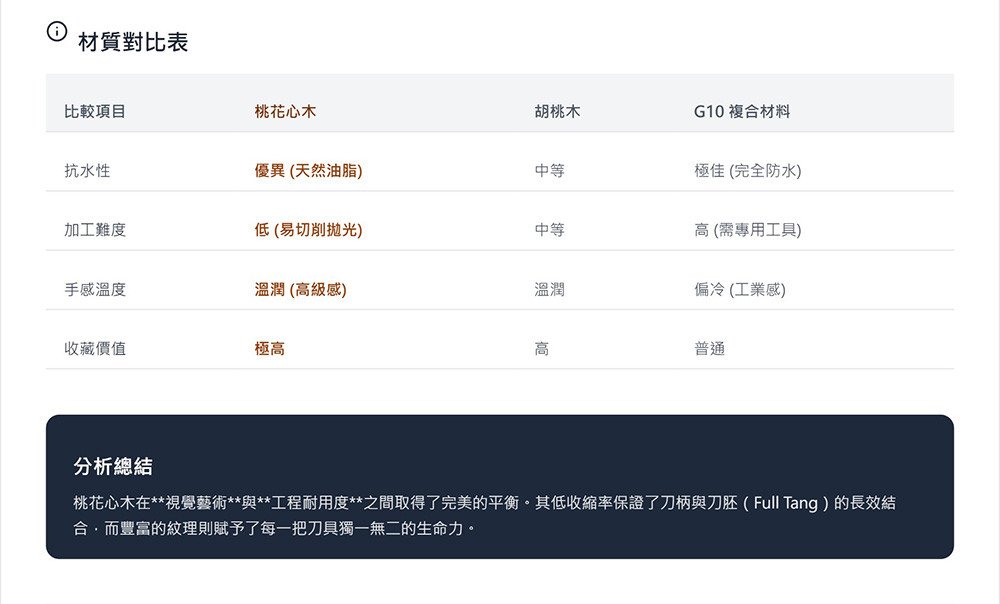Select the 比較項目 column header
The image size is (1000, 604).
[95, 111]
